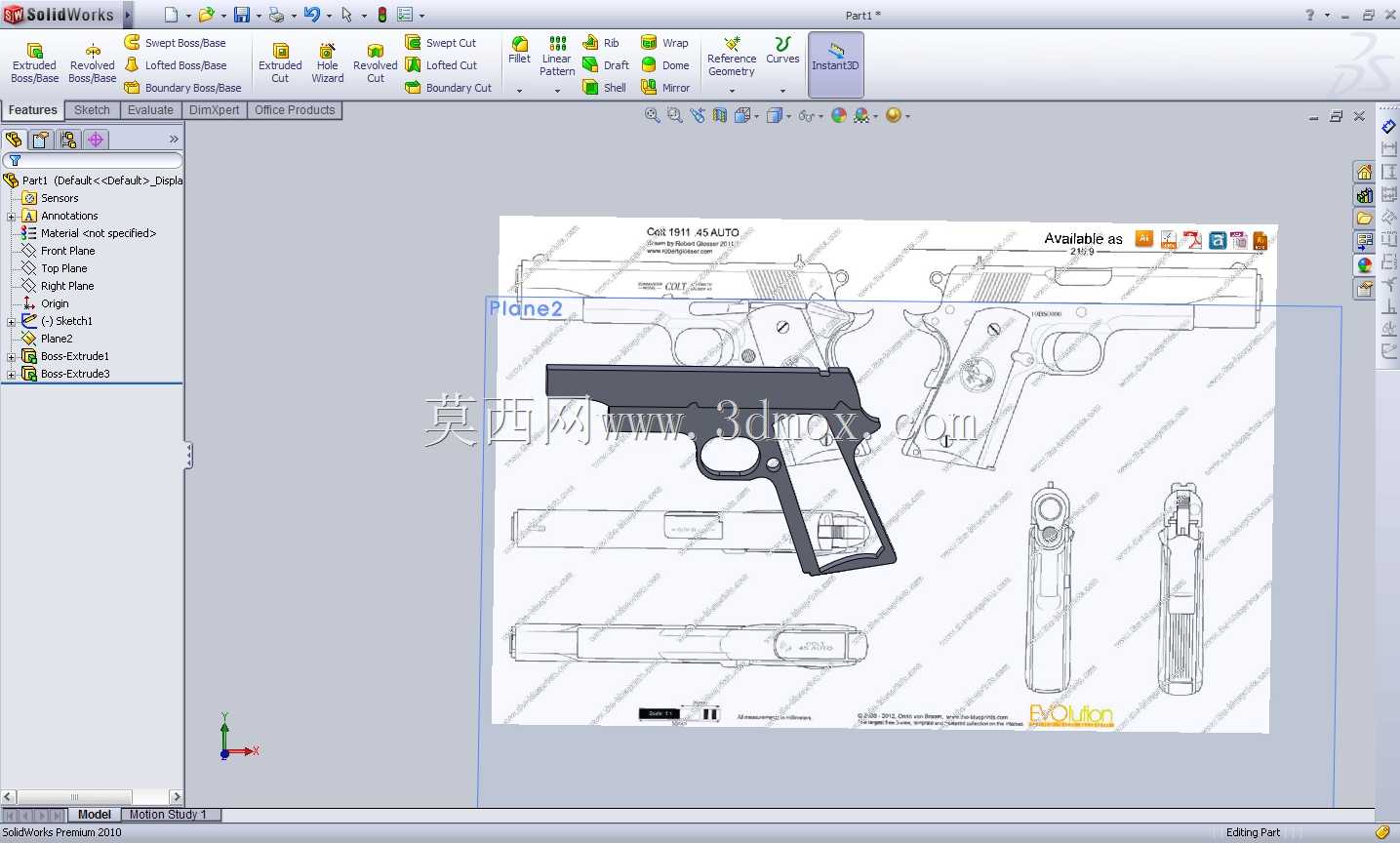
Task: Expand the Annotations tree node
Action: pos(12,216)
